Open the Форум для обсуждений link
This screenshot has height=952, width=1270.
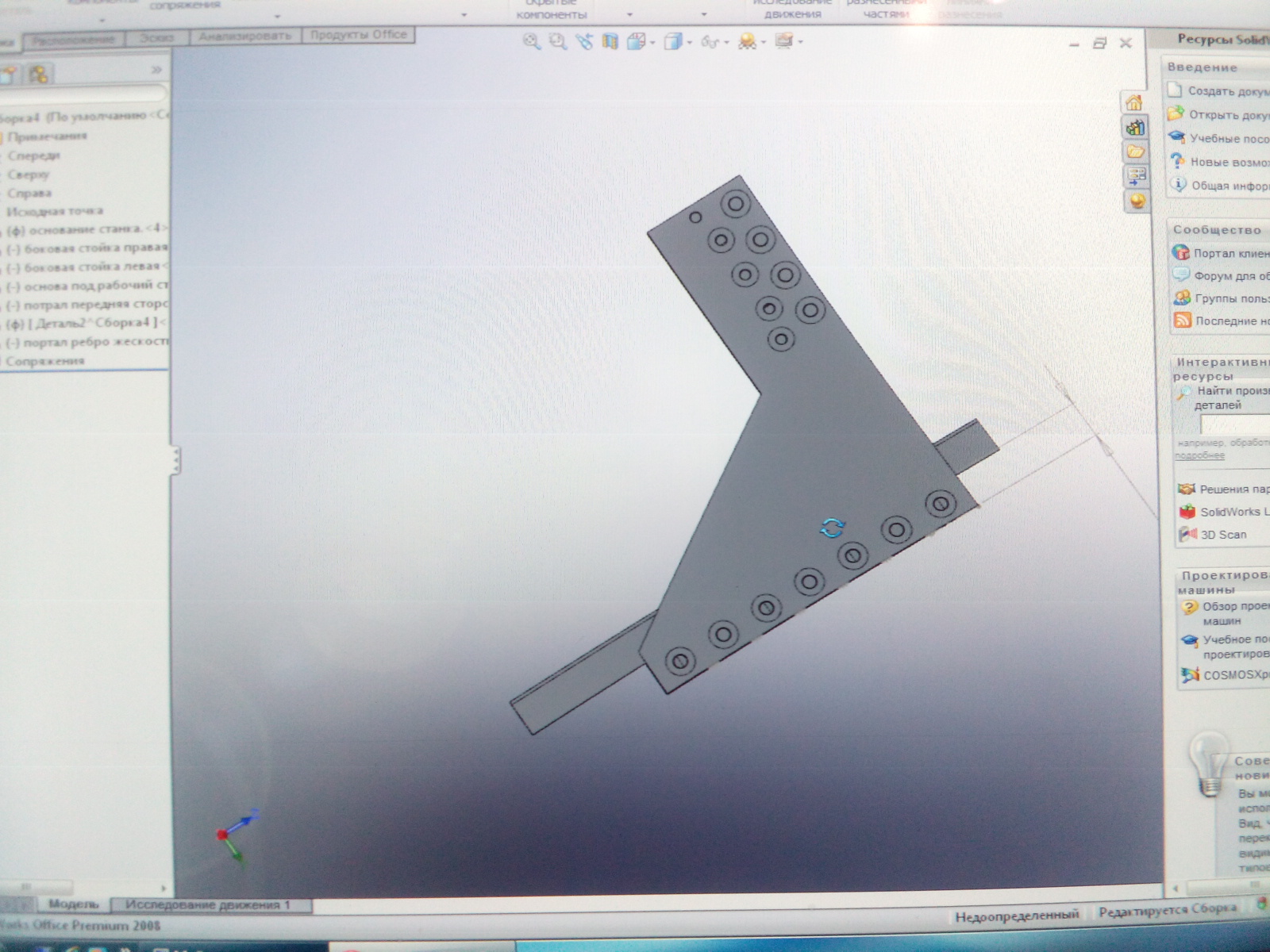point(1232,276)
